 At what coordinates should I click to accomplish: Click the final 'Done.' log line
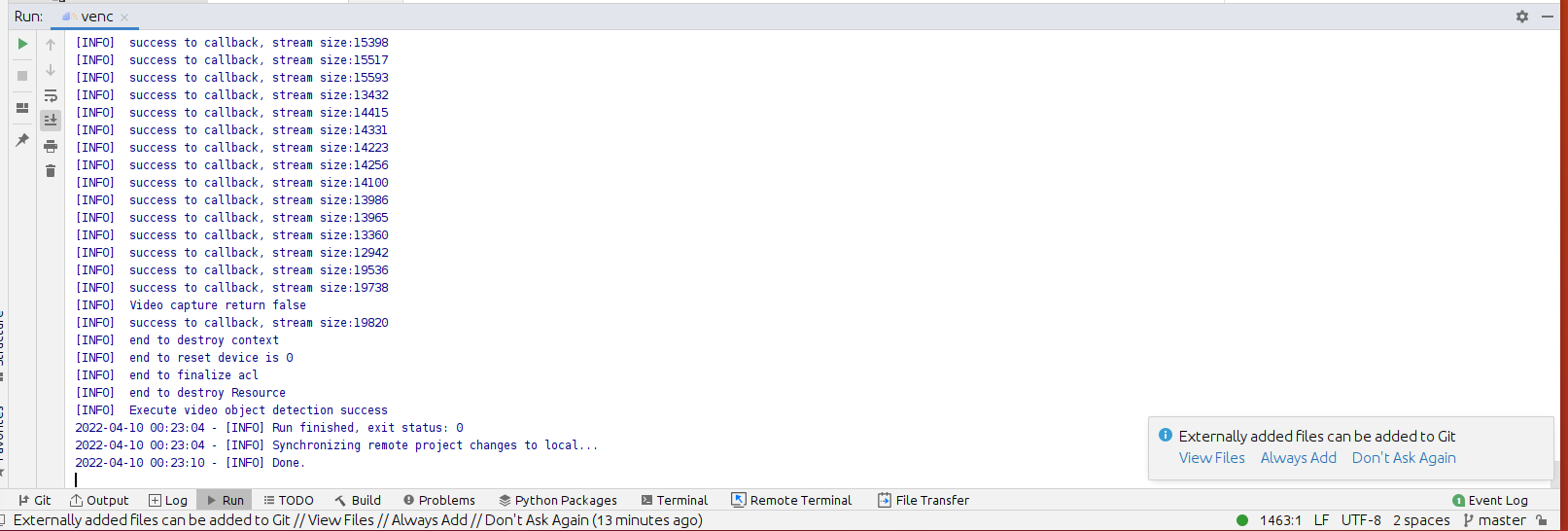tap(190, 463)
